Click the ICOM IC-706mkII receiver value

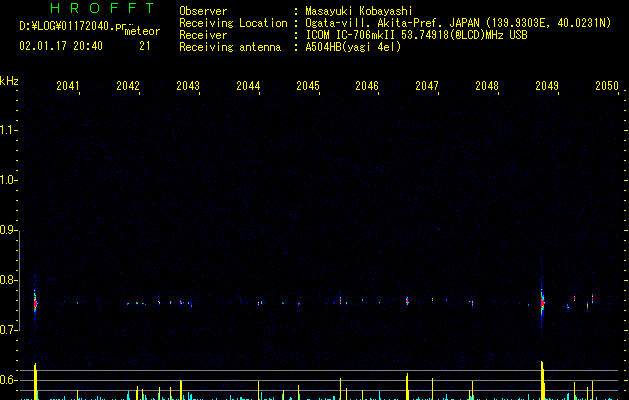(x=416, y=35)
